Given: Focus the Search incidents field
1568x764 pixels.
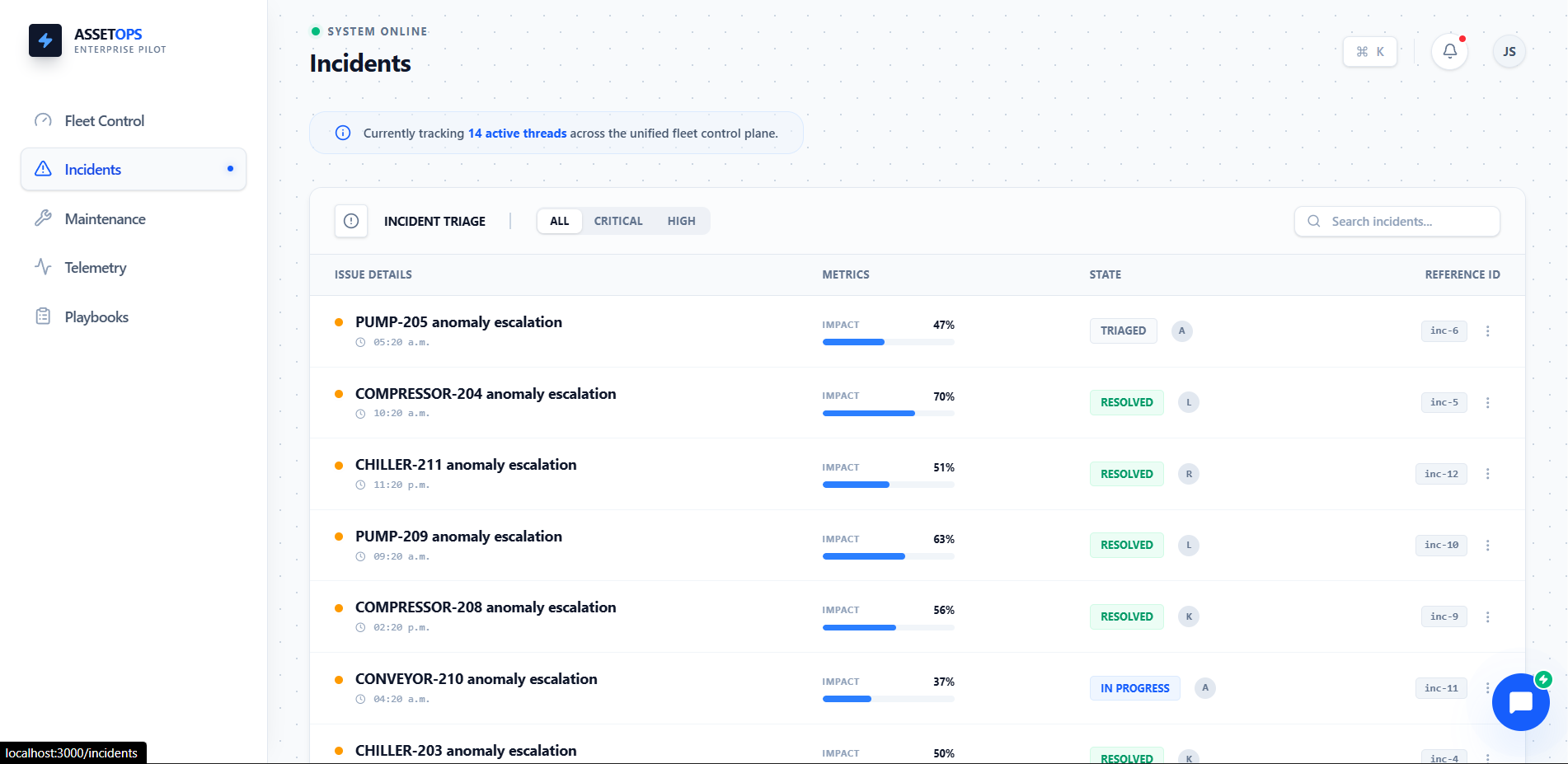Looking at the screenshot, I should (1397, 221).
